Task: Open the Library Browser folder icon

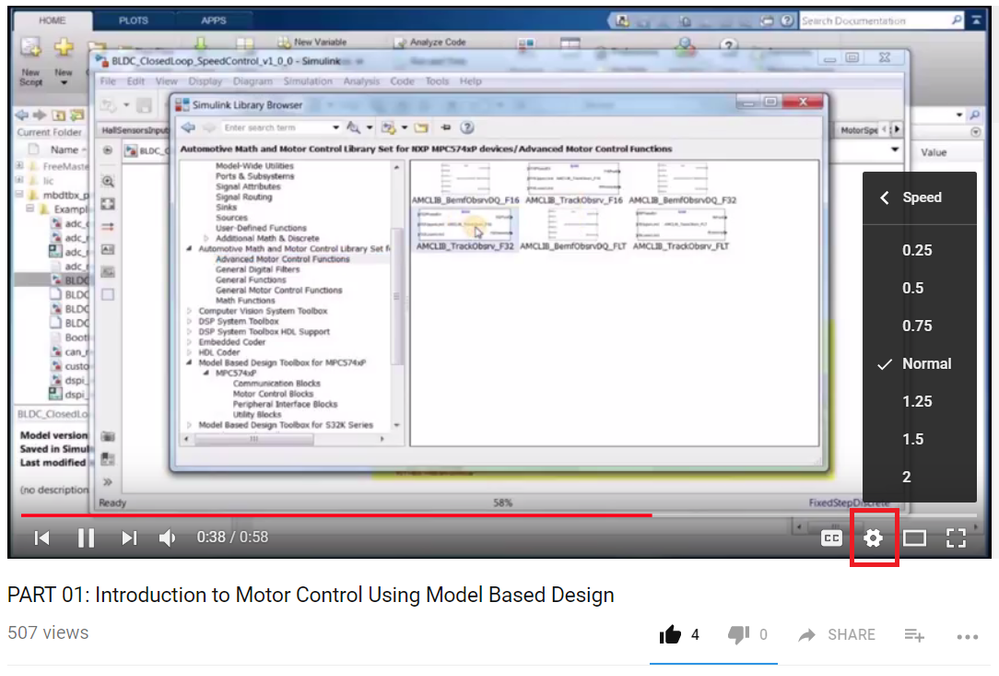Action: point(421,127)
